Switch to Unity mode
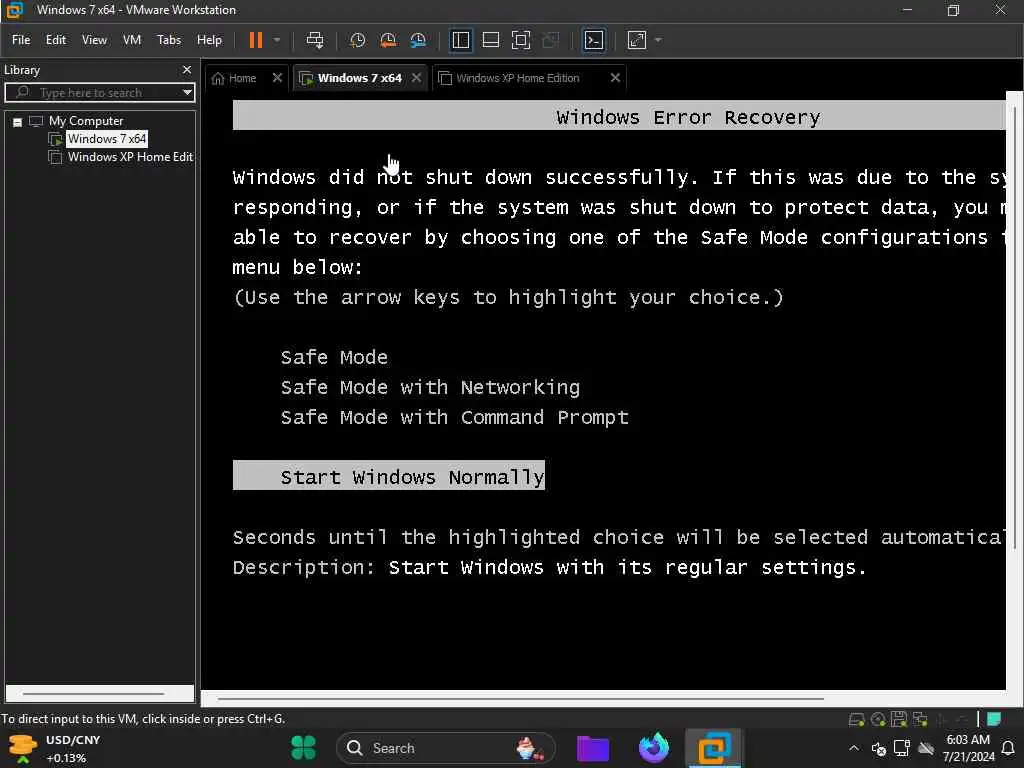Screen dimensions: 1024x768 pos(551,40)
